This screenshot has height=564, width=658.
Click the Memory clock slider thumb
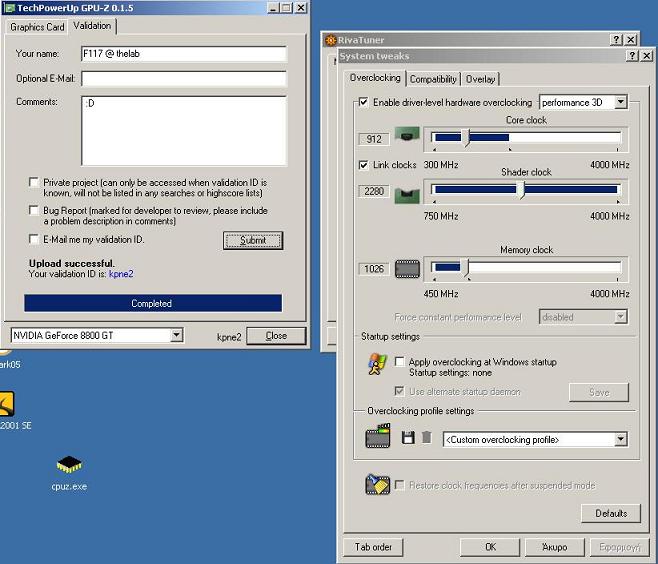[465, 268]
